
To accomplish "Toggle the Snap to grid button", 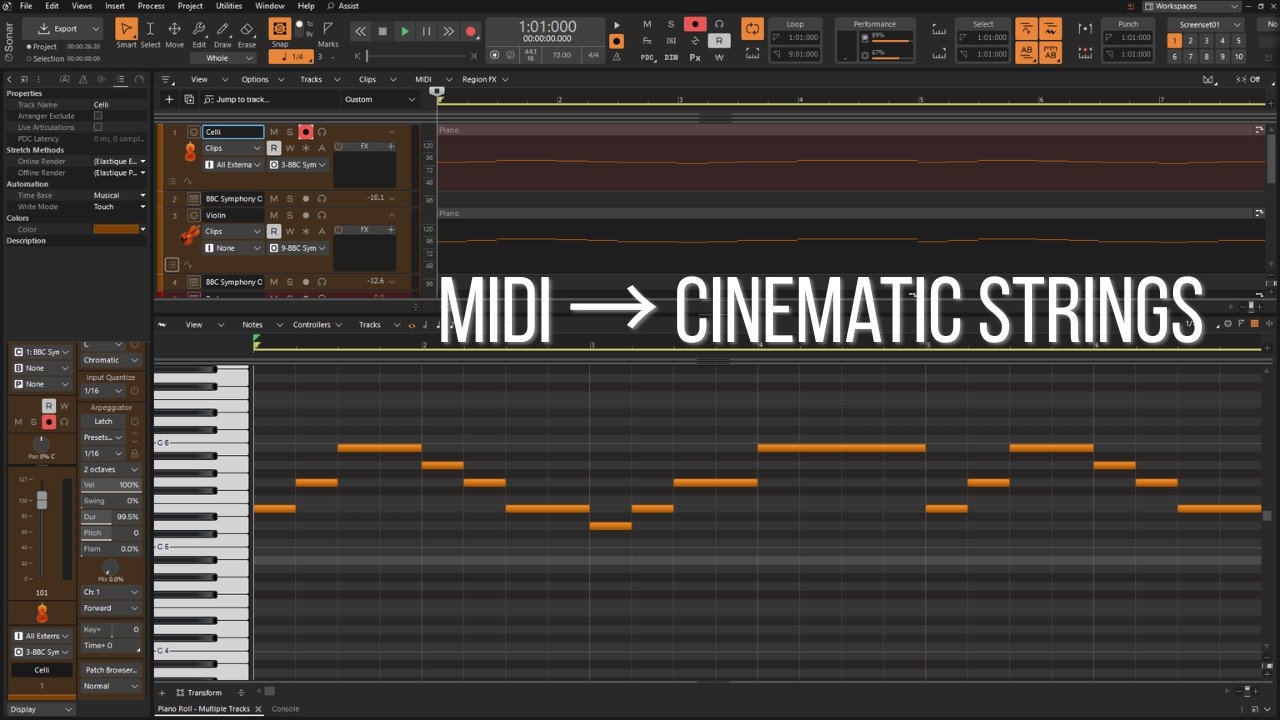I will (x=280, y=28).
